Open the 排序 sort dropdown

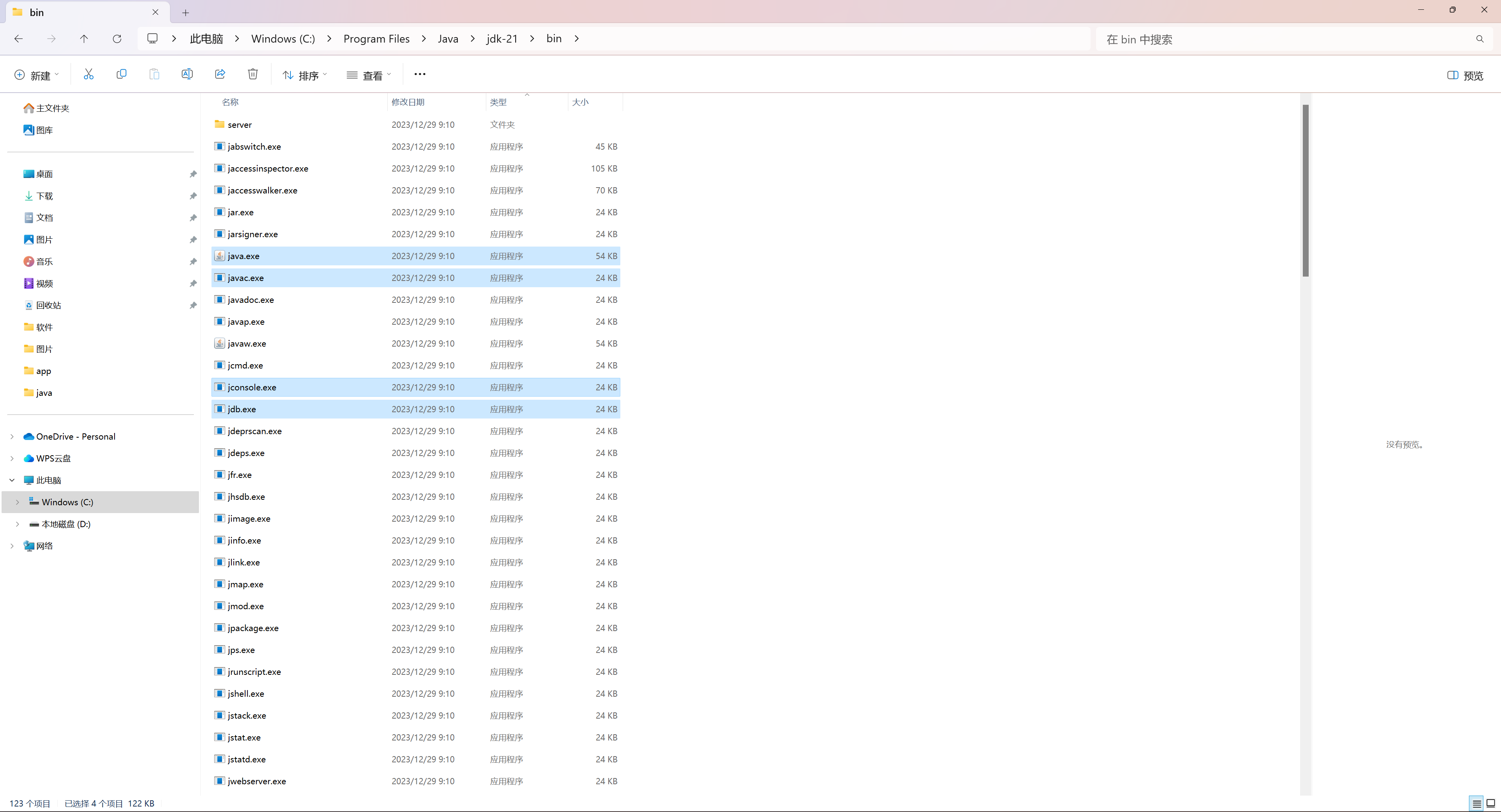(305, 75)
